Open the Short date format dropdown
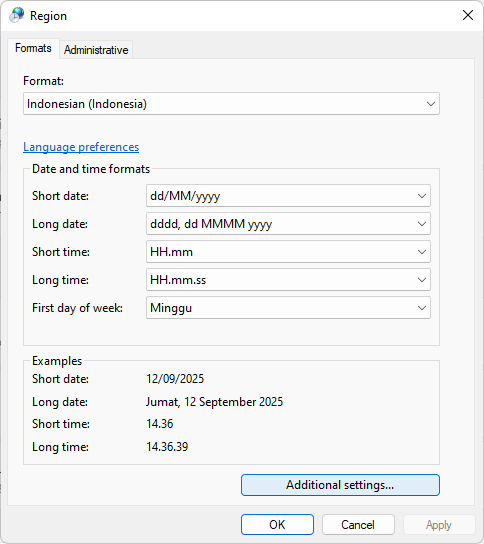 pyautogui.click(x=288, y=196)
